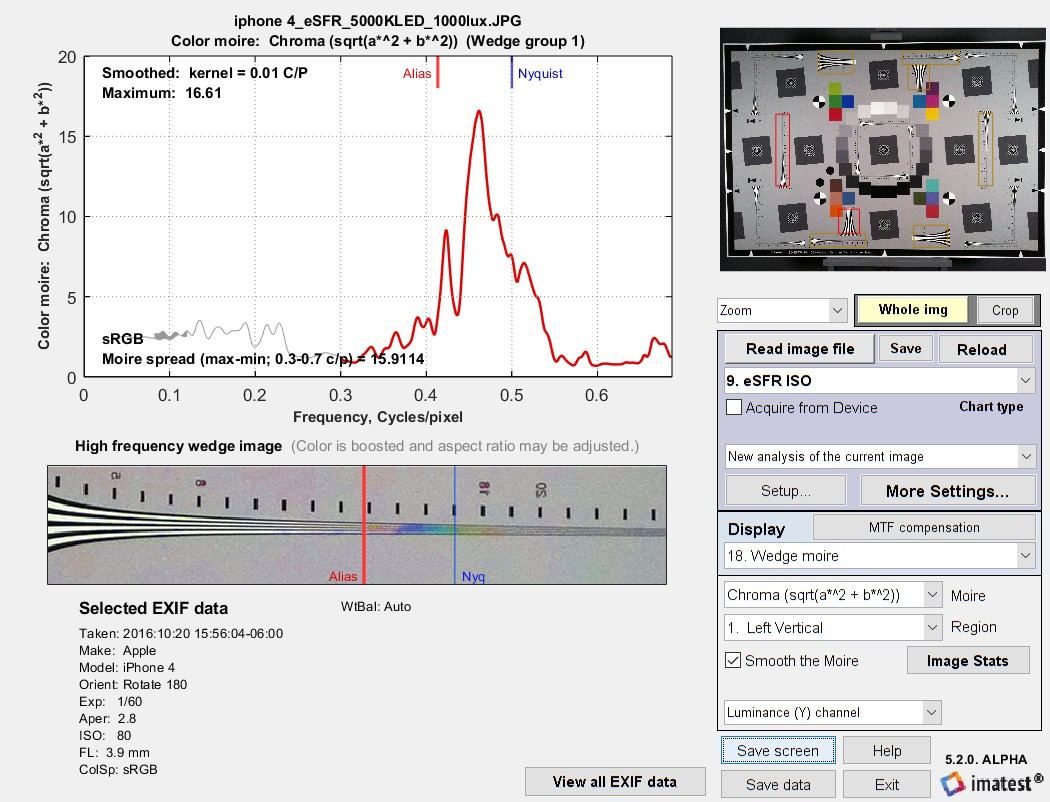Click the Moire spread value text

263,359
